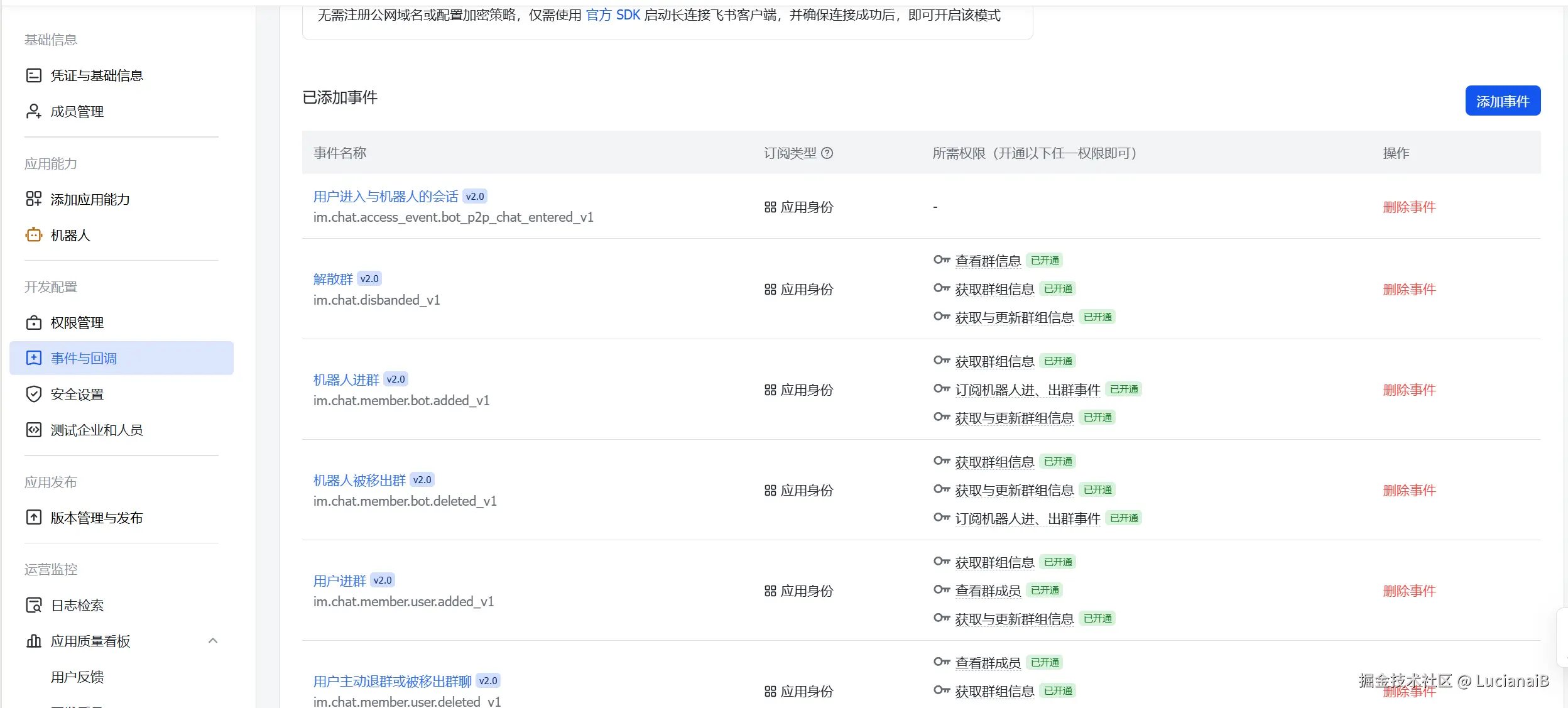Open the 事件与回调 menu item
Viewport: 1568px width, 708px height.
(x=84, y=358)
